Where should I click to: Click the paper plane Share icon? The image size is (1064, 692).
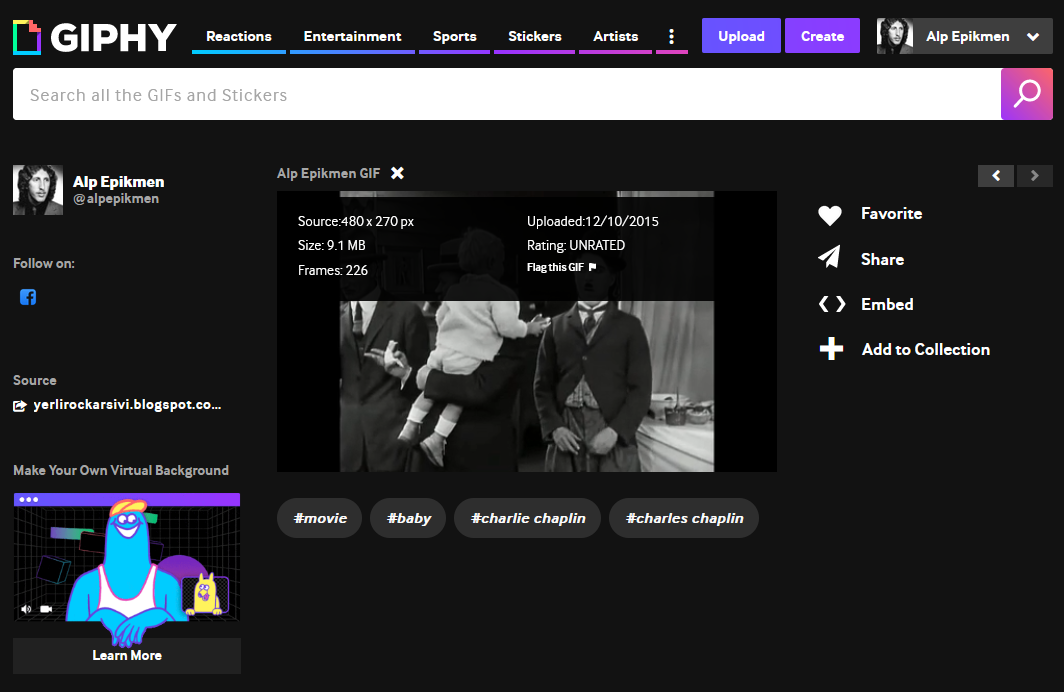(829, 257)
